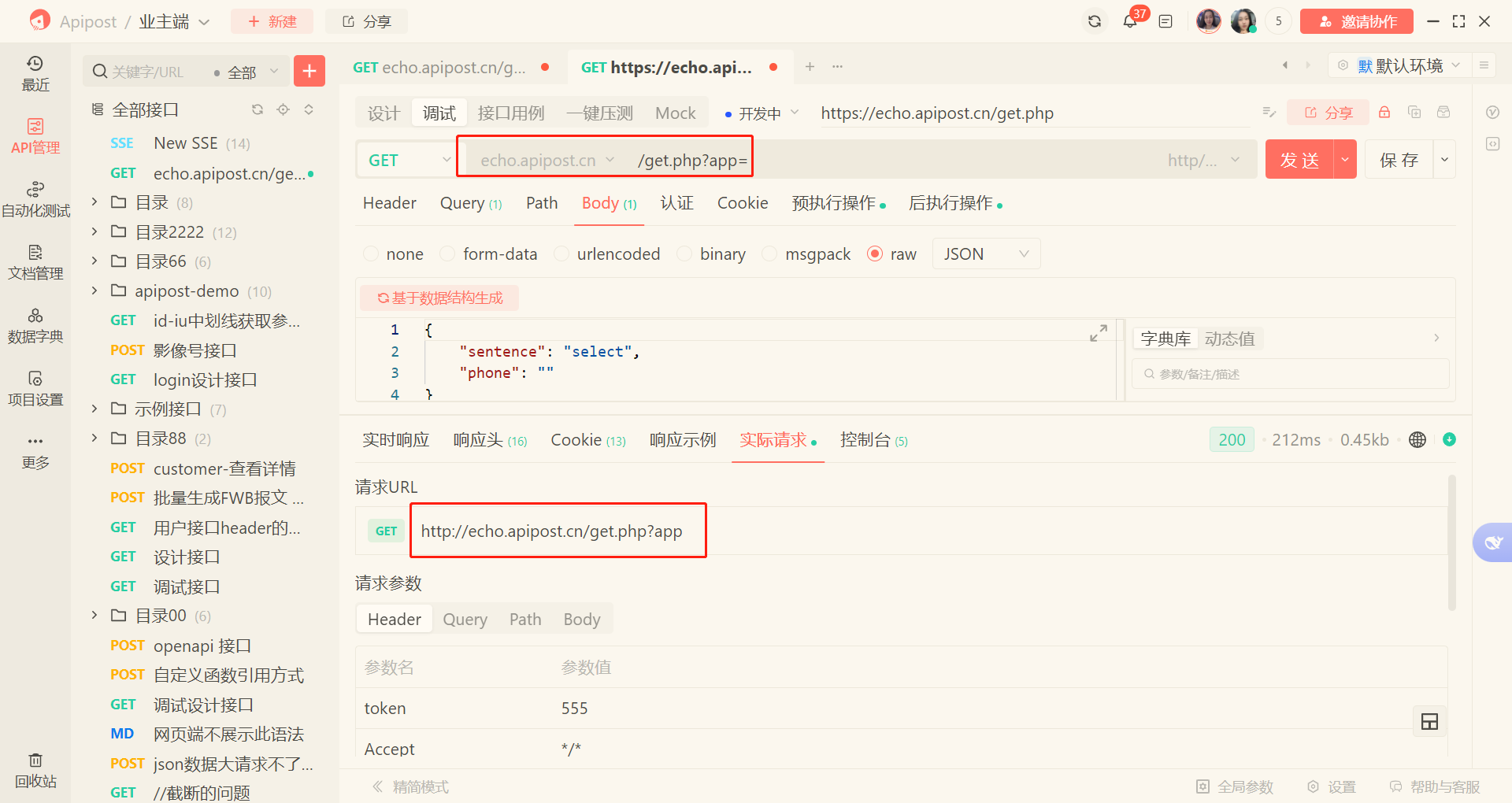Click the 新建 create button
Viewport: 1512px width, 803px height.
272,21
